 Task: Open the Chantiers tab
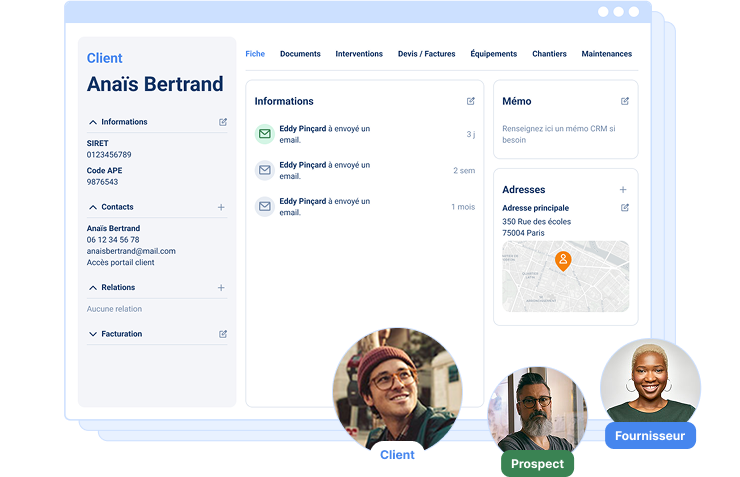pos(549,54)
